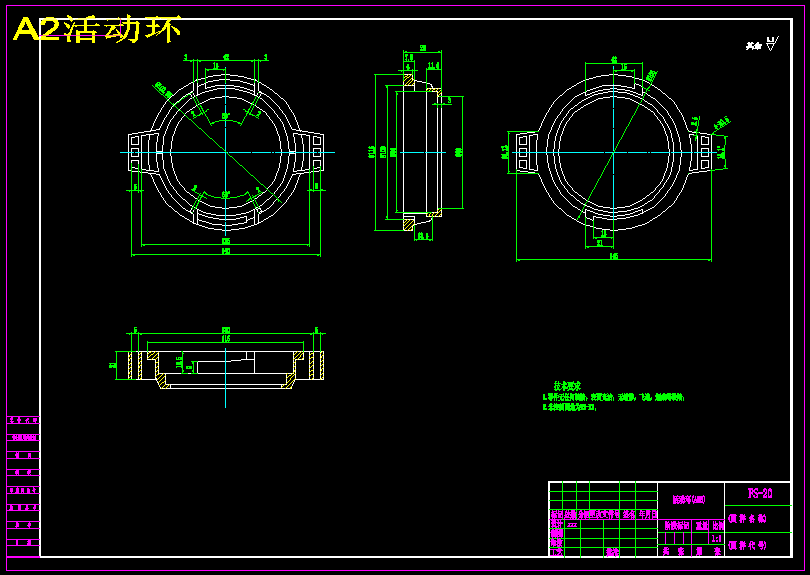Select the first technical requirement line
Viewport: 810px width, 575px height.
[x=613, y=397]
